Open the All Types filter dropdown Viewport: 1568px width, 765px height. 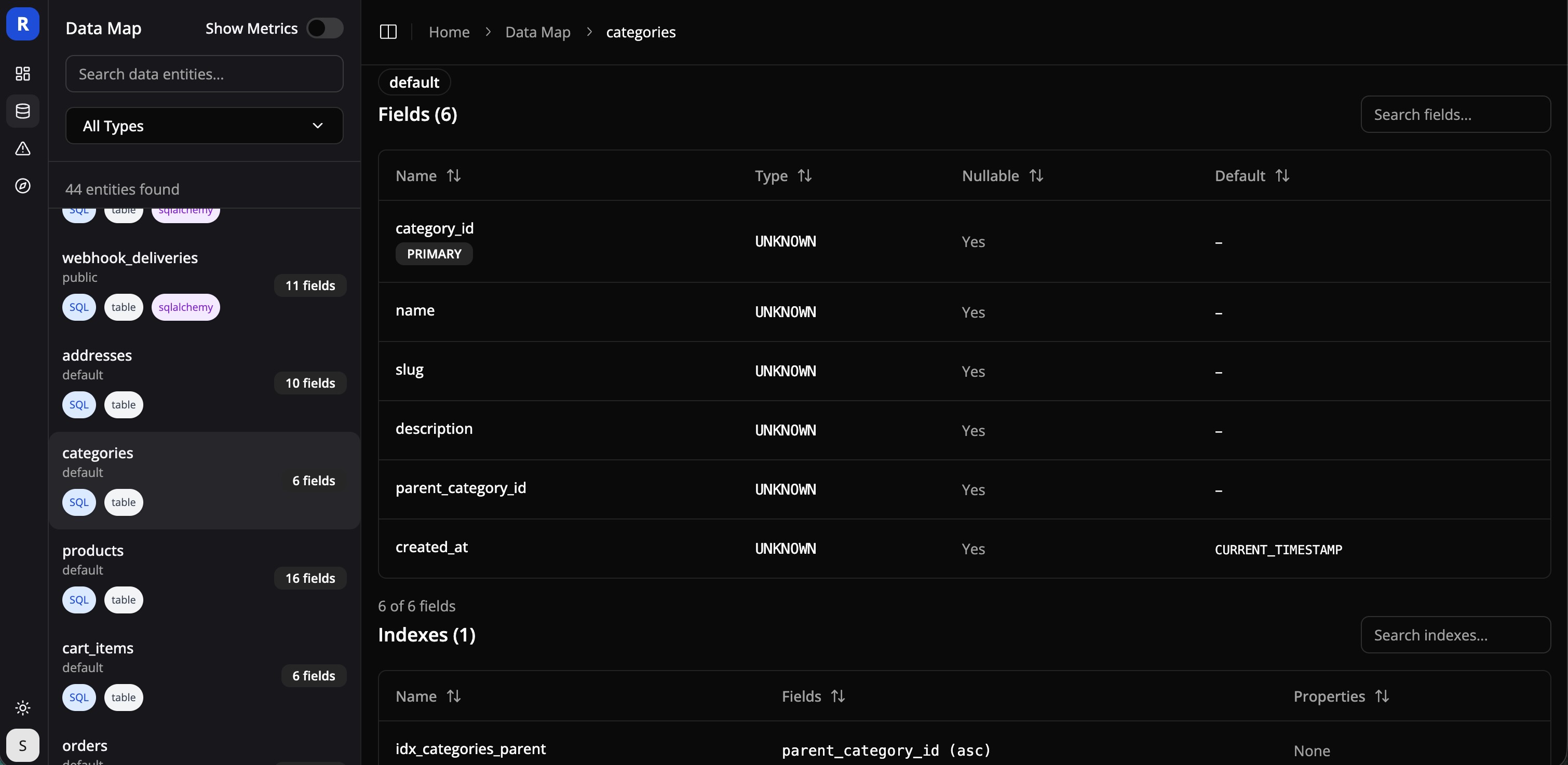pos(205,126)
